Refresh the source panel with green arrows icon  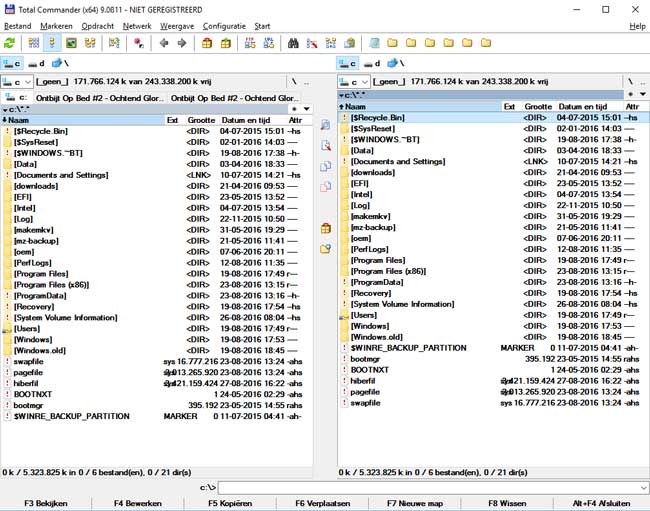(x=10, y=43)
